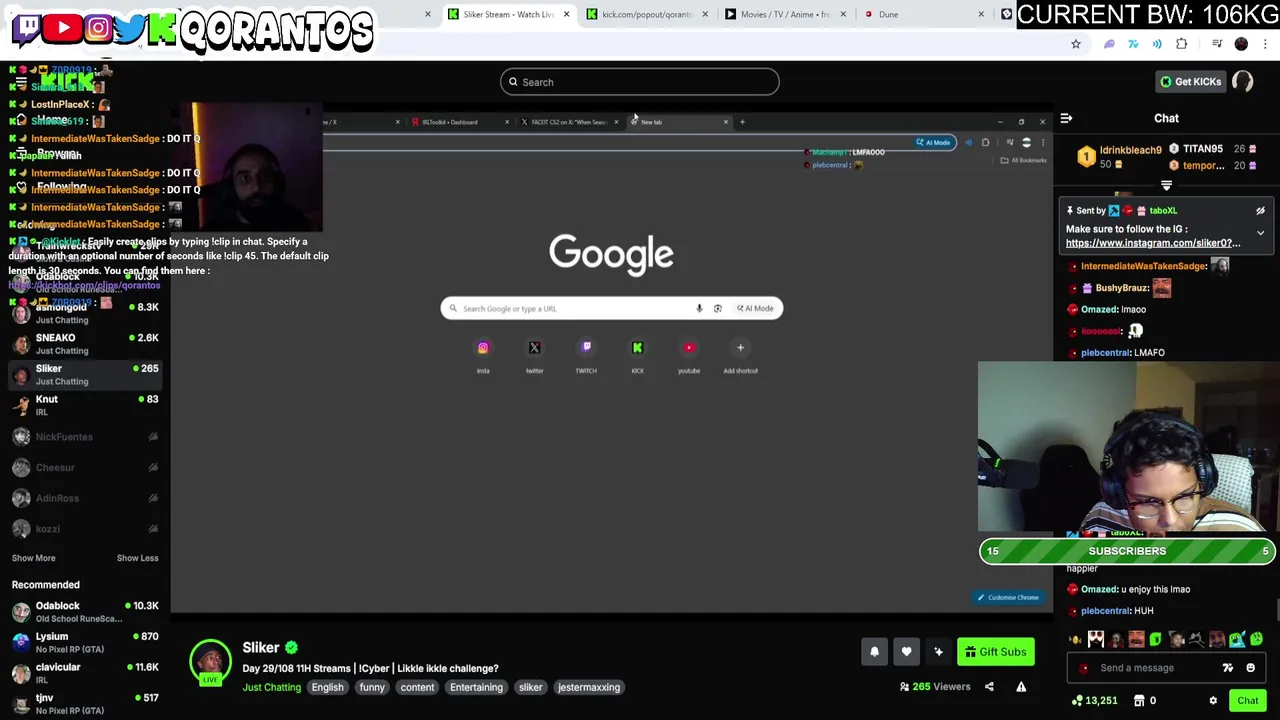Click Get KICKs button
The image size is (1280, 720).
click(x=1190, y=82)
